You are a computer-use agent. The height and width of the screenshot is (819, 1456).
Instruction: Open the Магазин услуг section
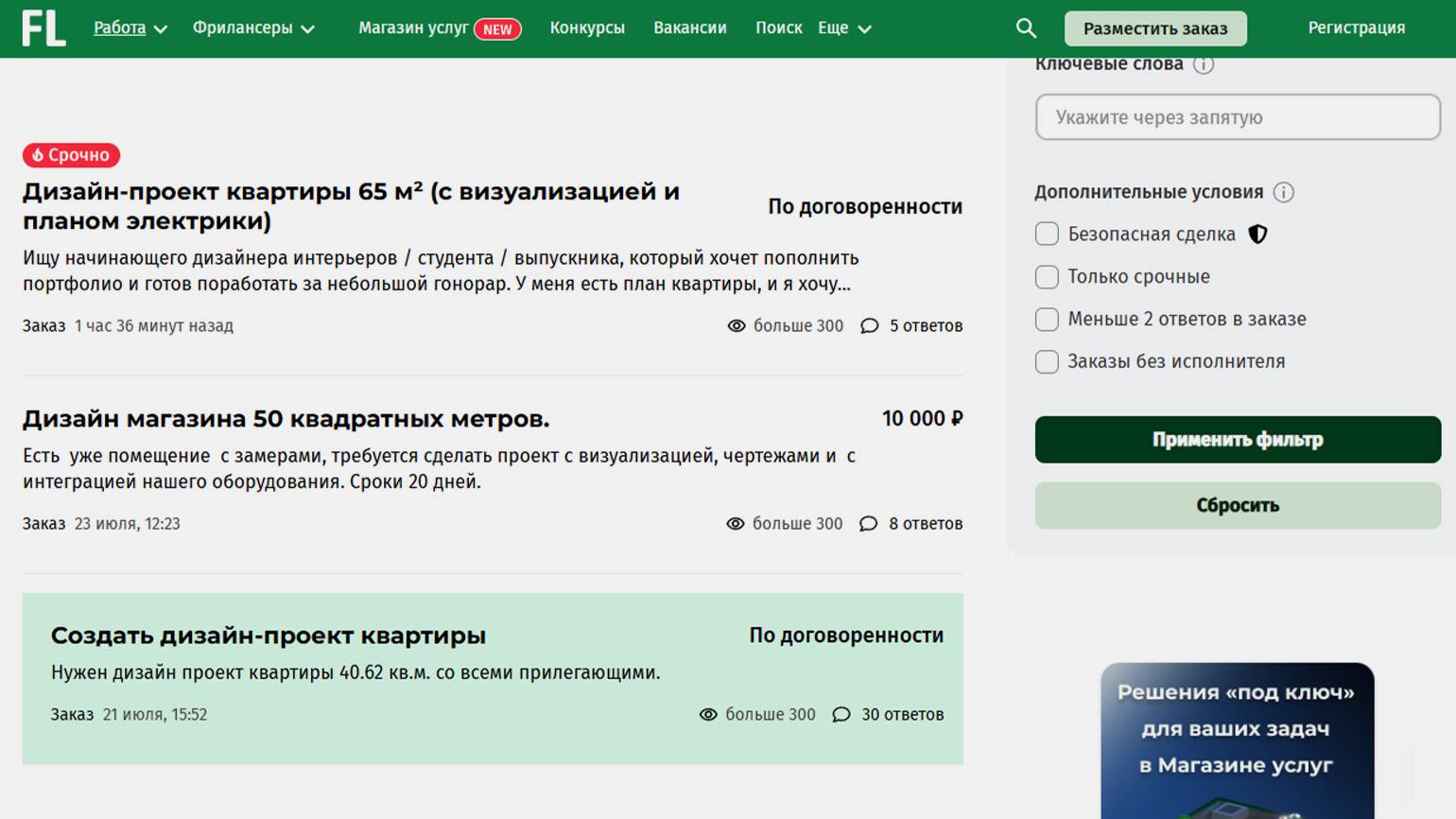point(413,28)
